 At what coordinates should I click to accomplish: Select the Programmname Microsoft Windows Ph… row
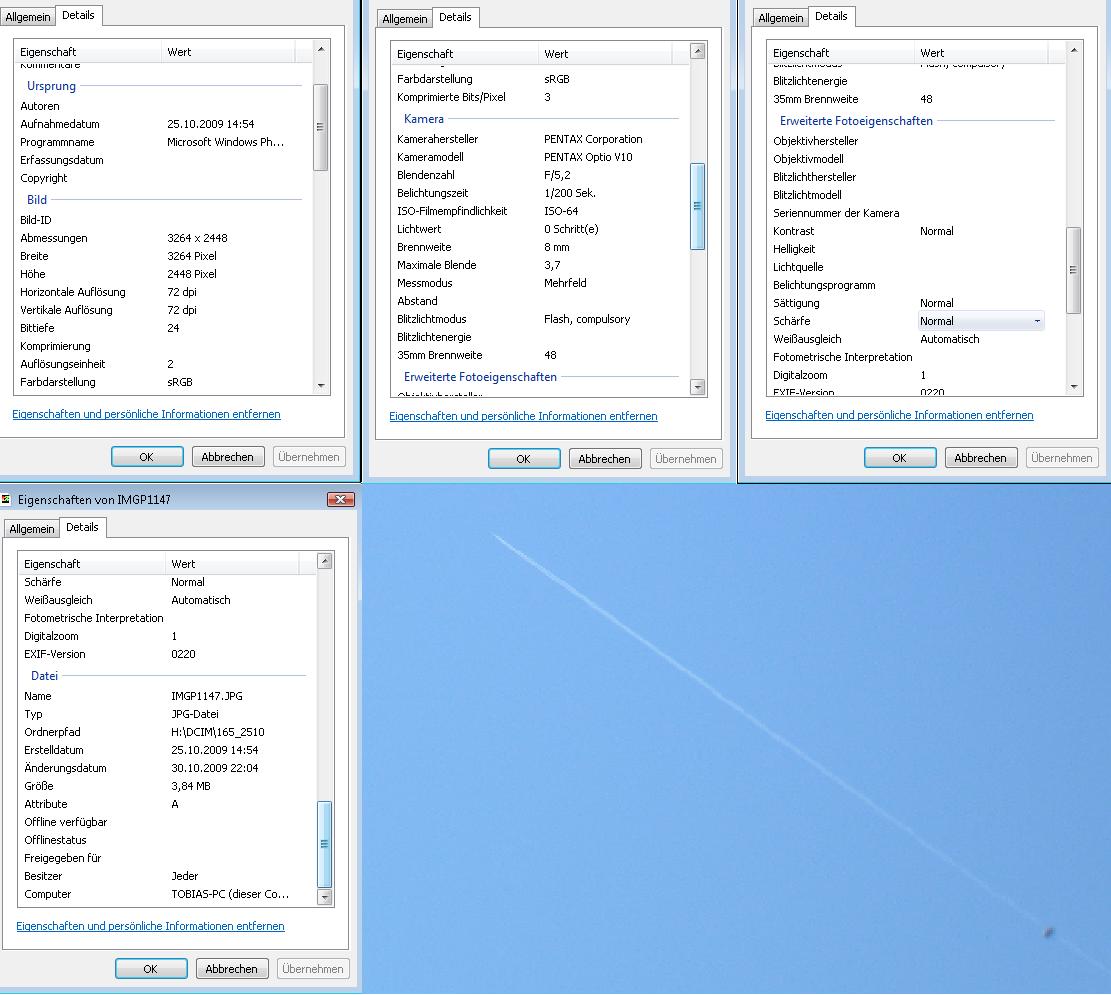click(164, 142)
